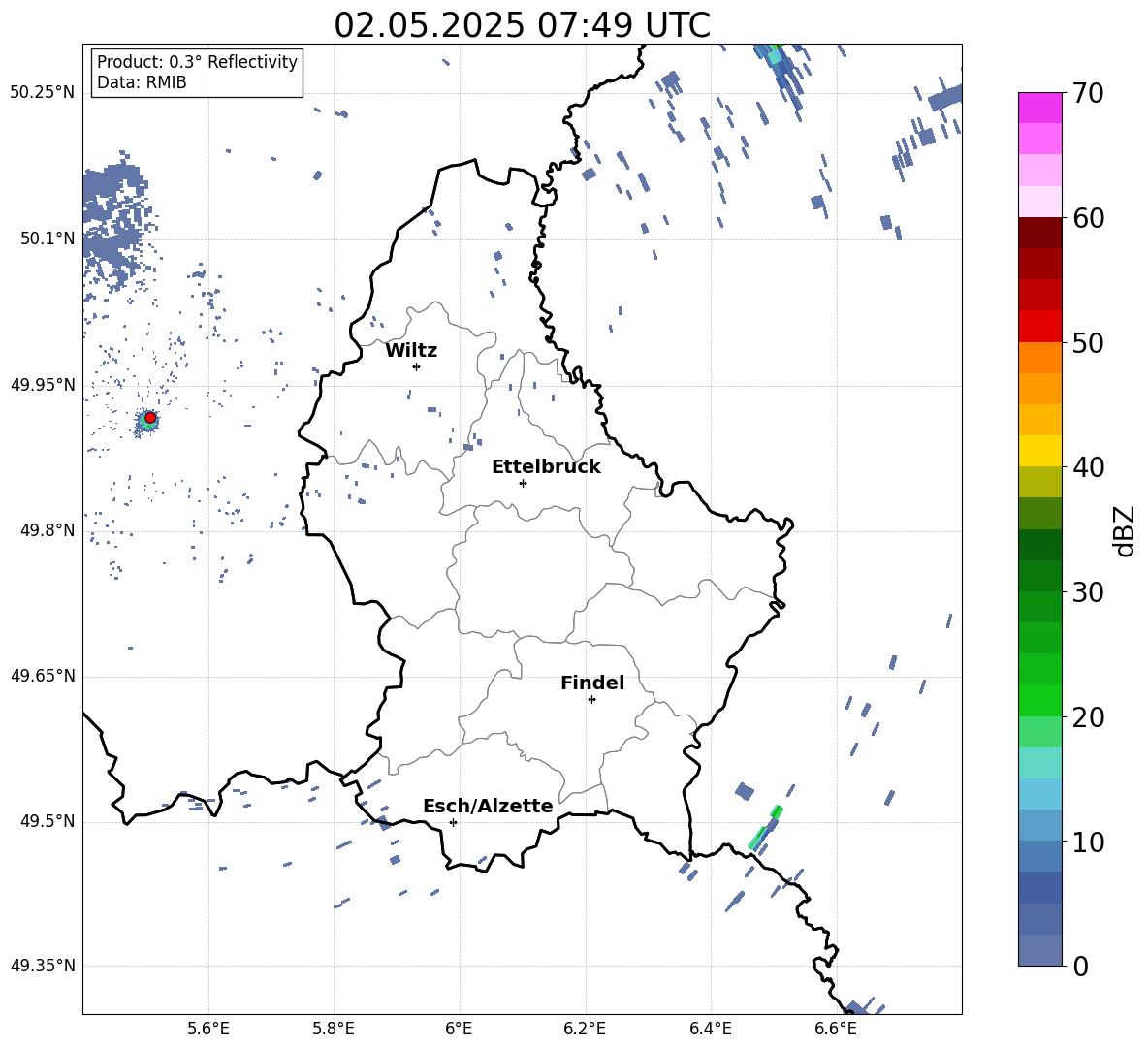Click the green echo southeast of Luxembourg

[765, 828]
